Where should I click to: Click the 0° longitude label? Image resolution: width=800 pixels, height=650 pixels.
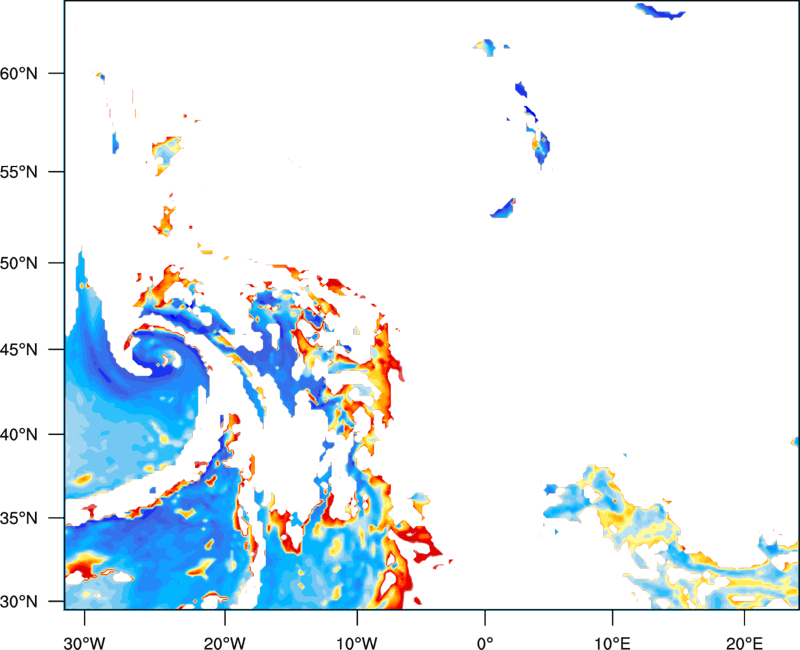click(485, 643)
